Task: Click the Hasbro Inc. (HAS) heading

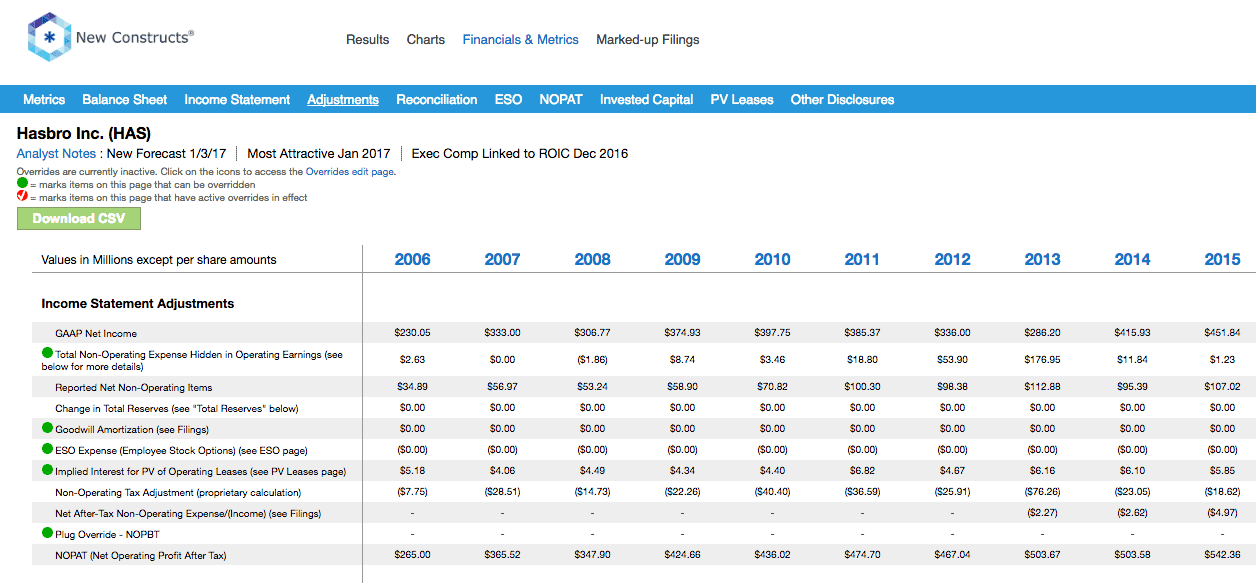Action: [x=84, y=133]
